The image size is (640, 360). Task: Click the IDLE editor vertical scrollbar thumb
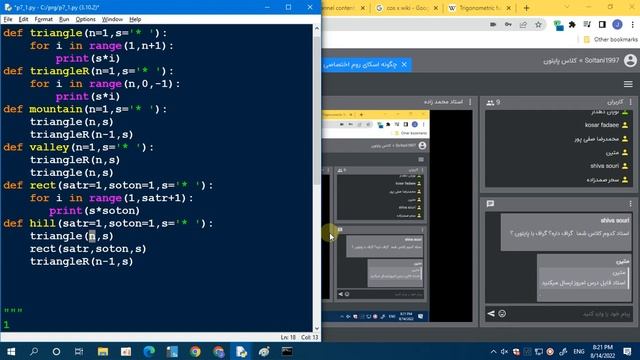317,110
